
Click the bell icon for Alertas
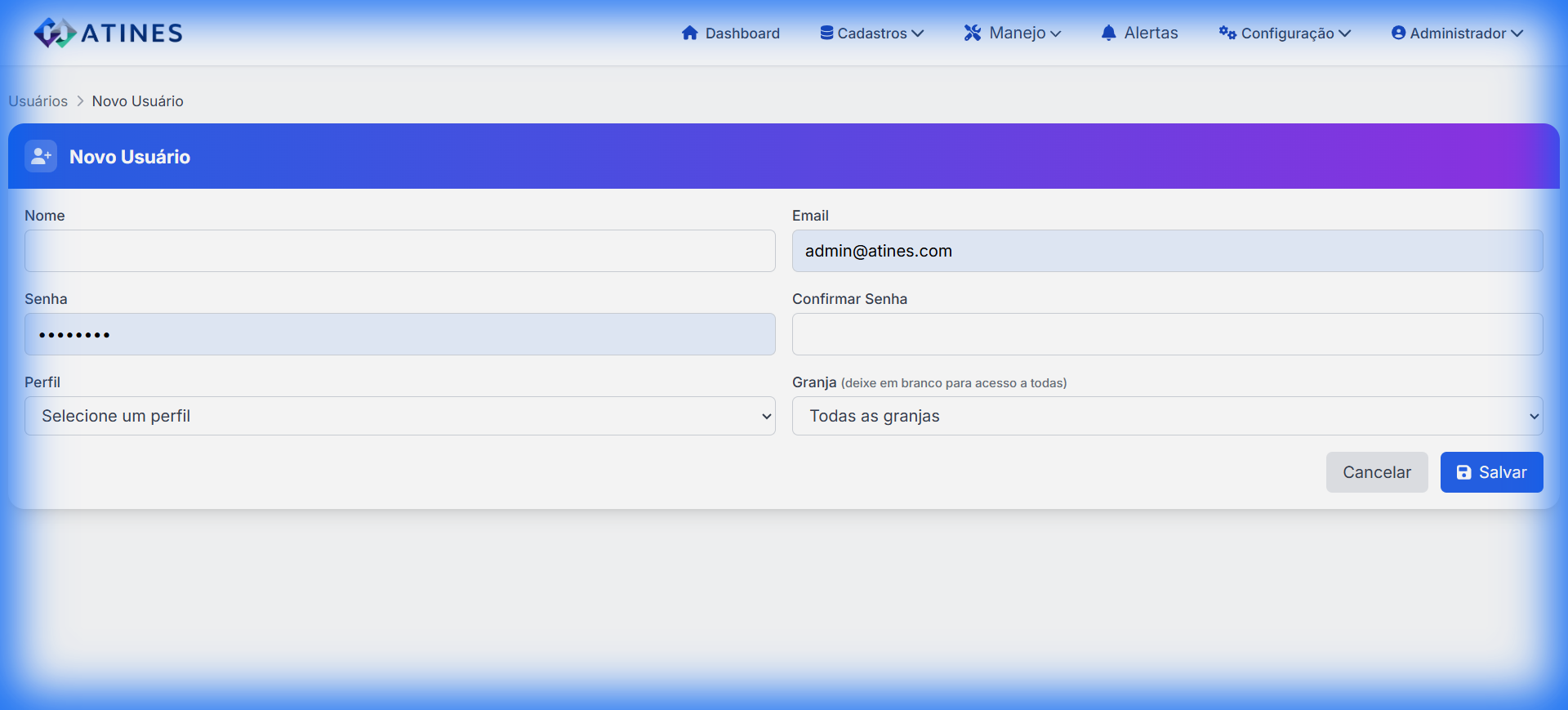click(1108, 33)
